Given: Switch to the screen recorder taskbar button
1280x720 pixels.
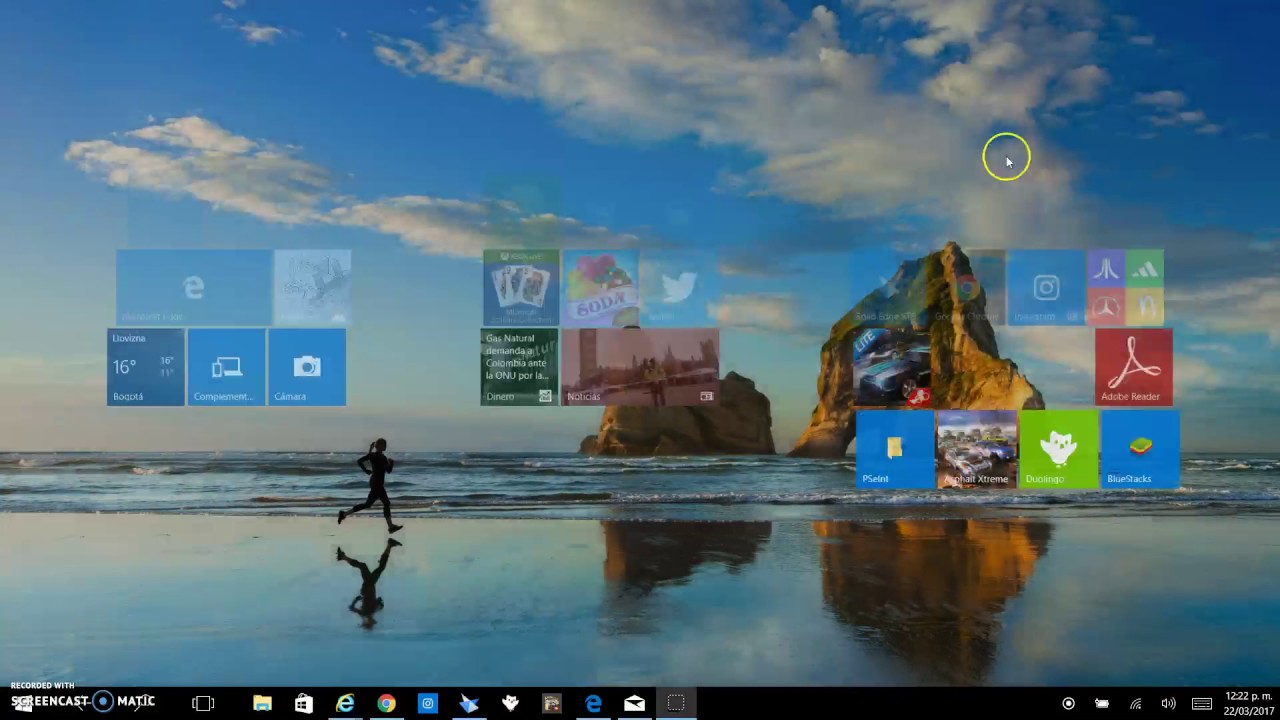Looking at the screenshot, I should tap(676, 703).
